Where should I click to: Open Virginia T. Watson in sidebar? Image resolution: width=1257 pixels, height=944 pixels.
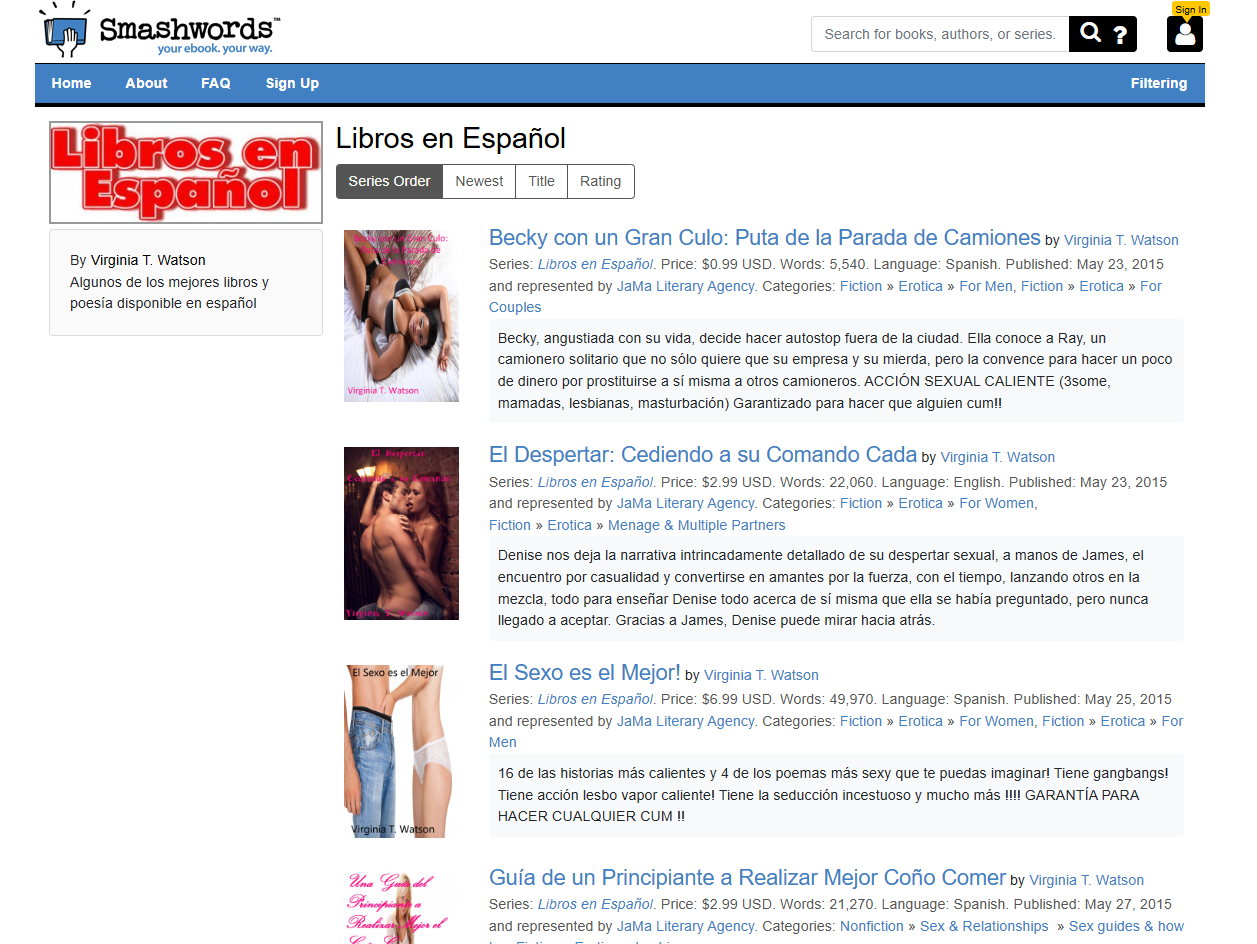(x=148, y=260)
